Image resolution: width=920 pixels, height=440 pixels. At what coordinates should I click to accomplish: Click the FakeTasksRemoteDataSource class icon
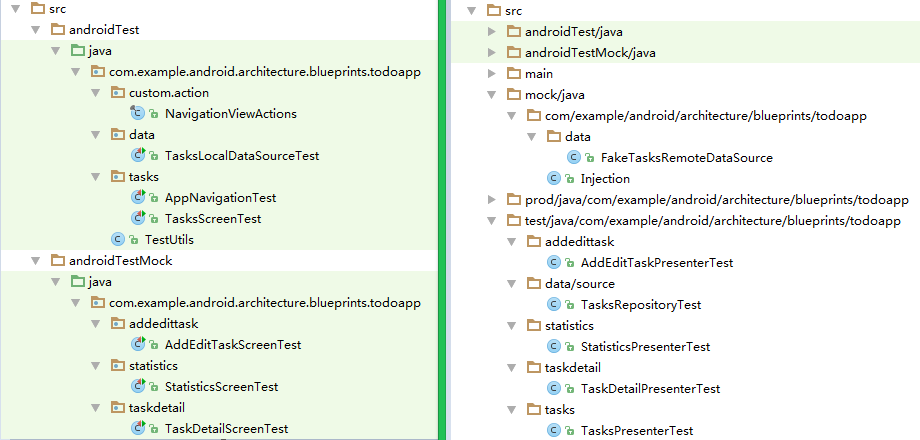tap(574, 157)
